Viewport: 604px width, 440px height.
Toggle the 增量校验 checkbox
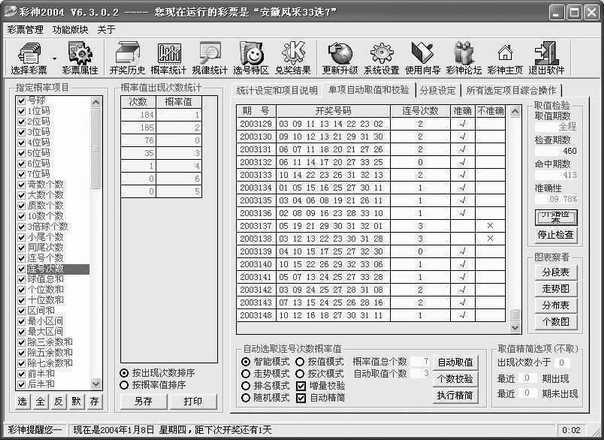[x=303, y=384]
